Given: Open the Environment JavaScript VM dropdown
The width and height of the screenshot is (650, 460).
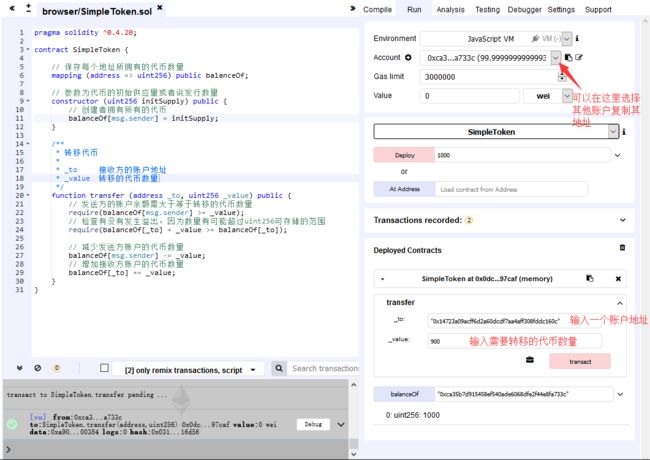Looking at the screenshot, I should [x=496, y=39].
